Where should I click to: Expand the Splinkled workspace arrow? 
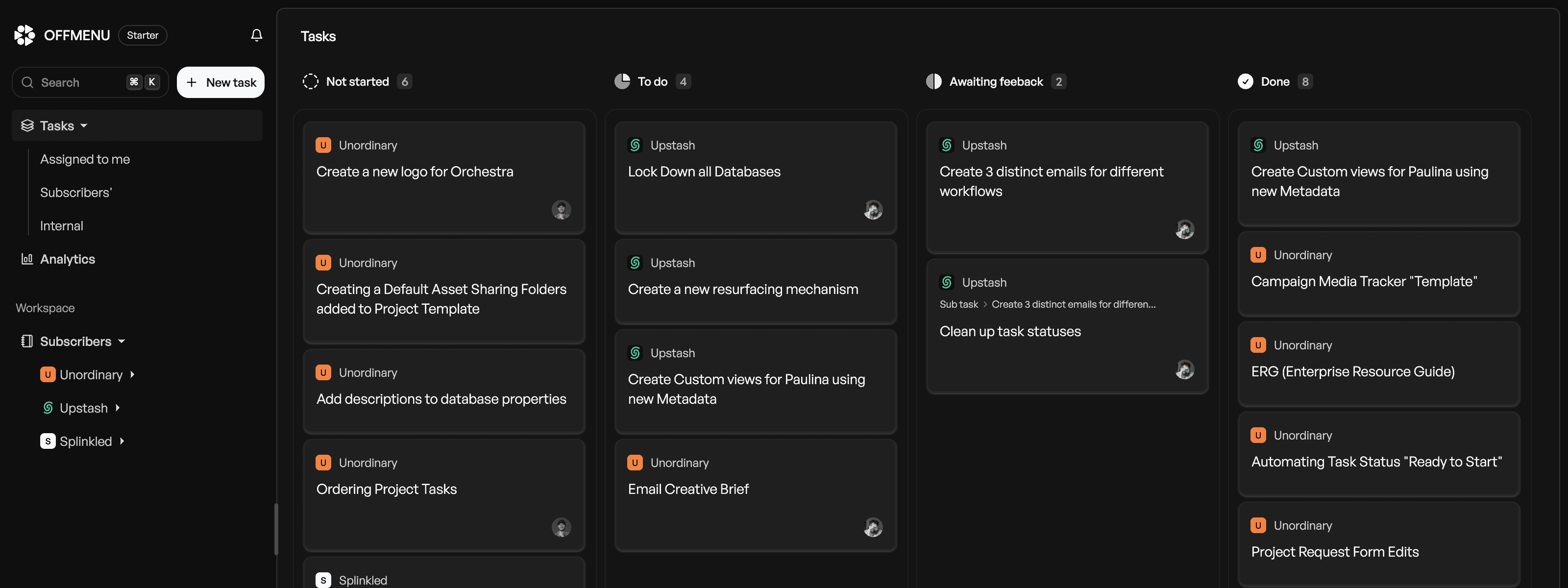coord(122,441)
